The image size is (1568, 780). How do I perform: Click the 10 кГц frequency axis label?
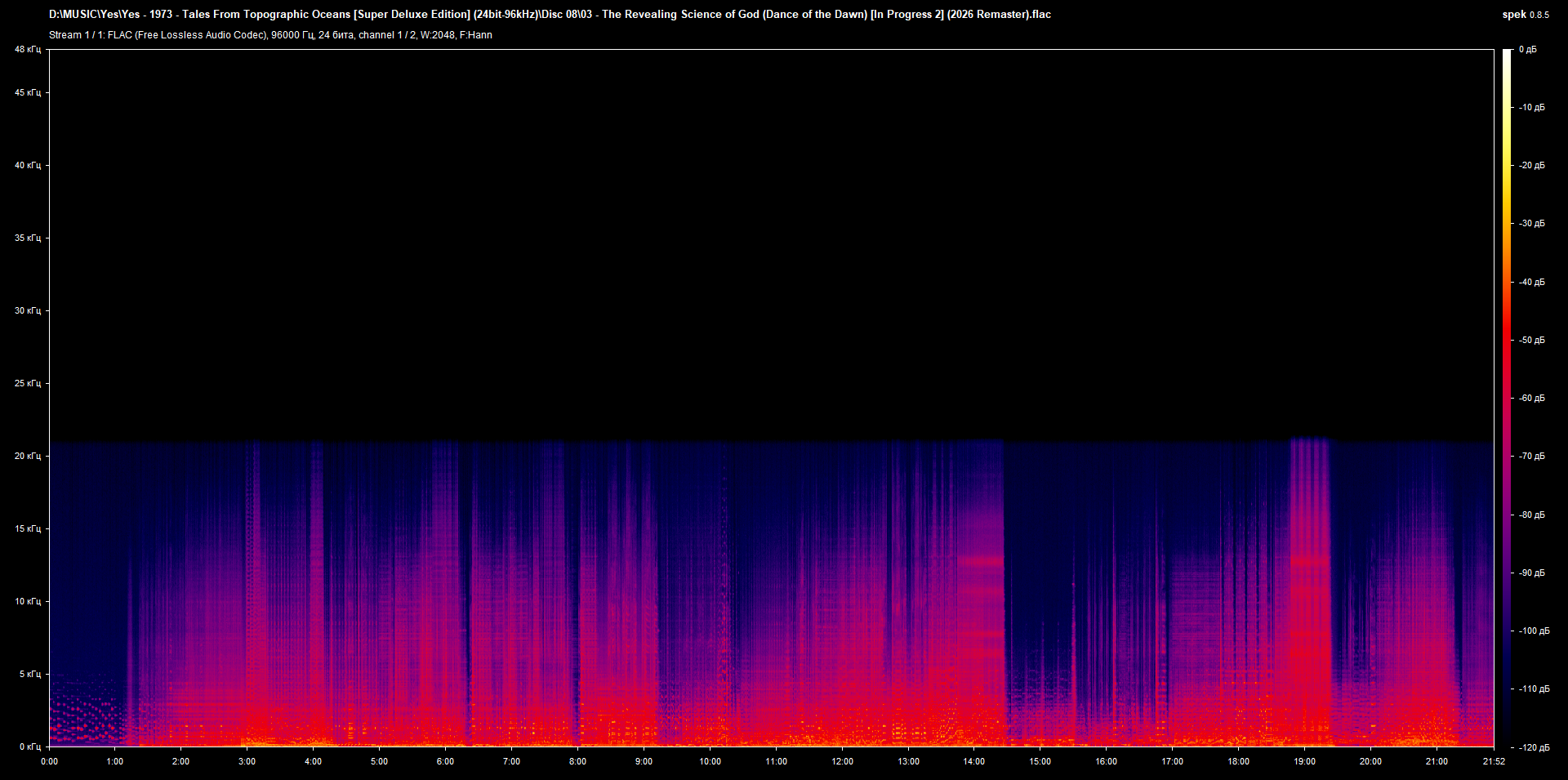pyautogui.click(x=28, y=602)
